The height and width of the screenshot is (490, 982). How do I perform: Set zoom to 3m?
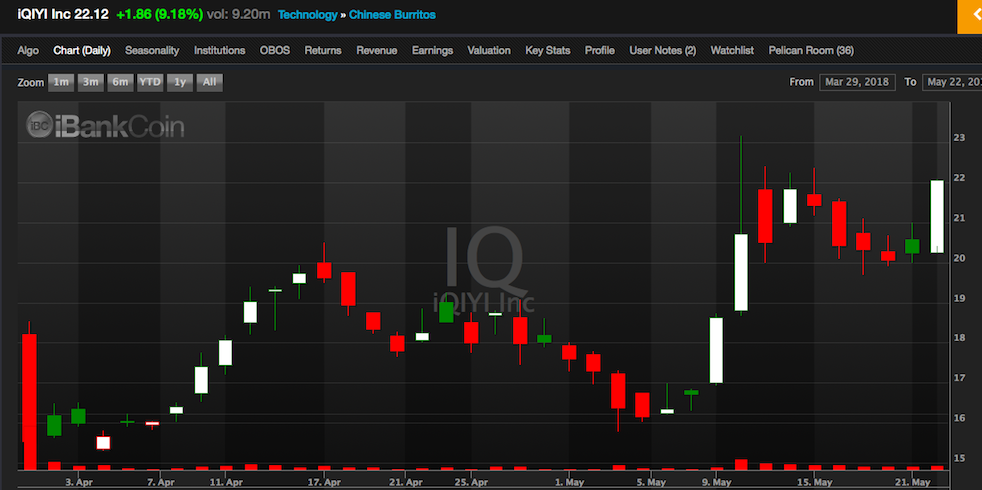click(x=91, y=82)
